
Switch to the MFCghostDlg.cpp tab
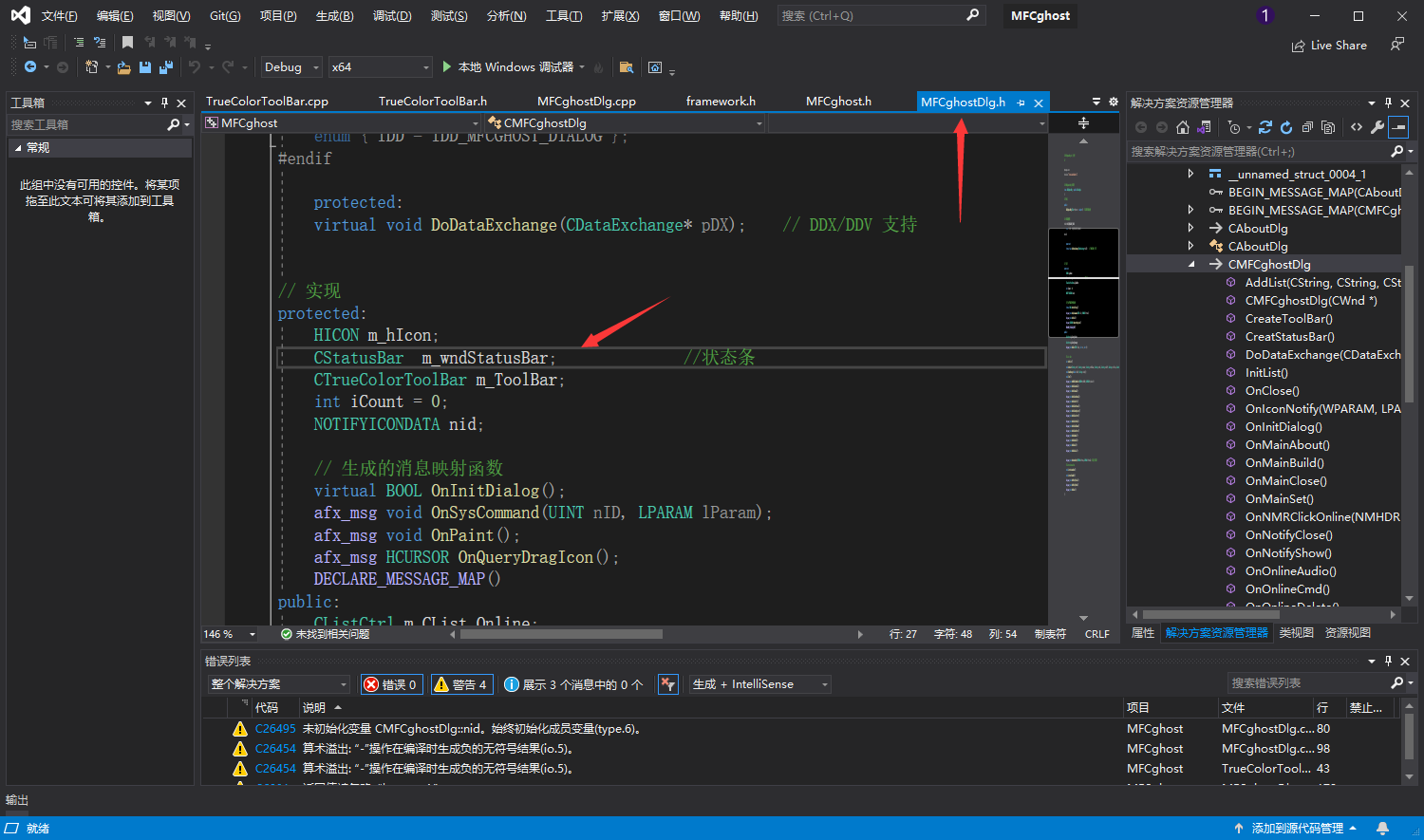[x=586, y=102]
